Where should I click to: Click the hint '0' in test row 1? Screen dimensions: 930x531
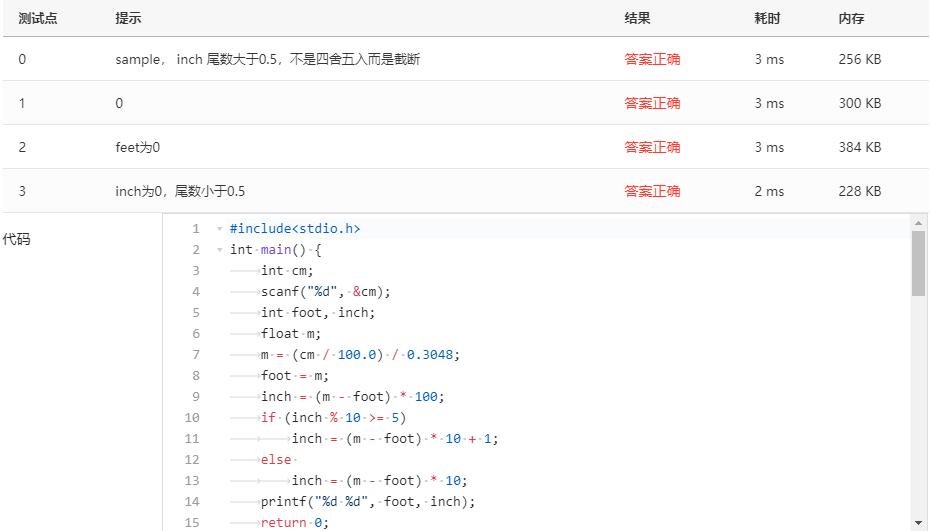point(119,103)
